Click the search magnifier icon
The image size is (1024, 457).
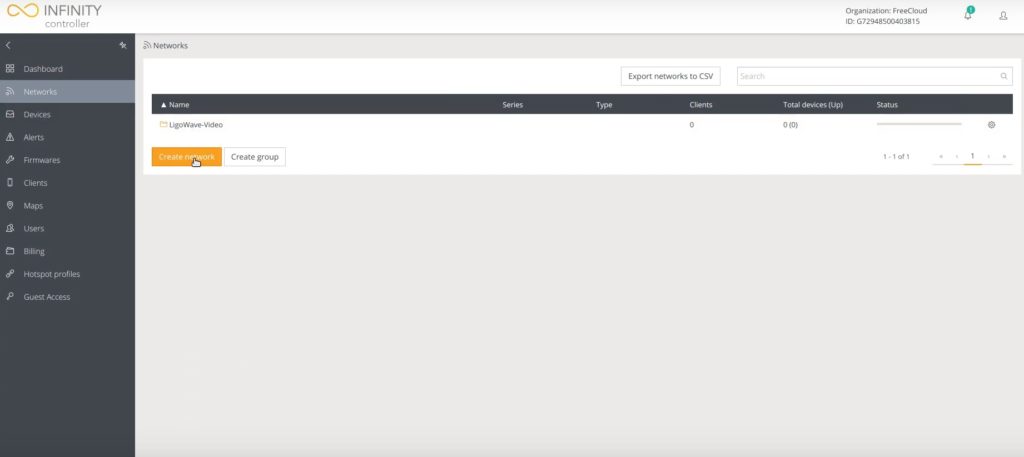1004,76
